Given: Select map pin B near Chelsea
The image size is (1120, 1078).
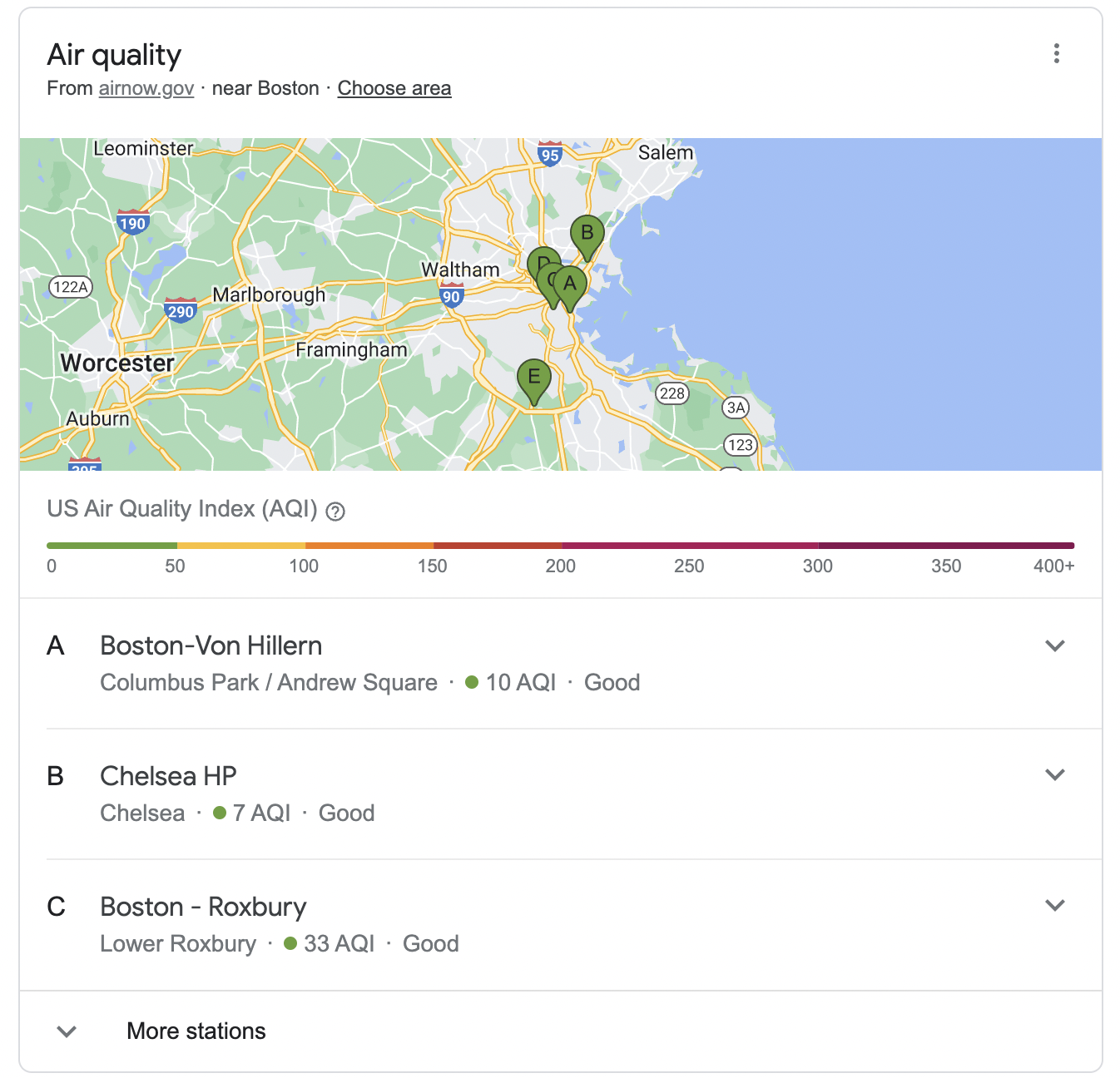Looking at the screenshot, I should pos(587,233).
